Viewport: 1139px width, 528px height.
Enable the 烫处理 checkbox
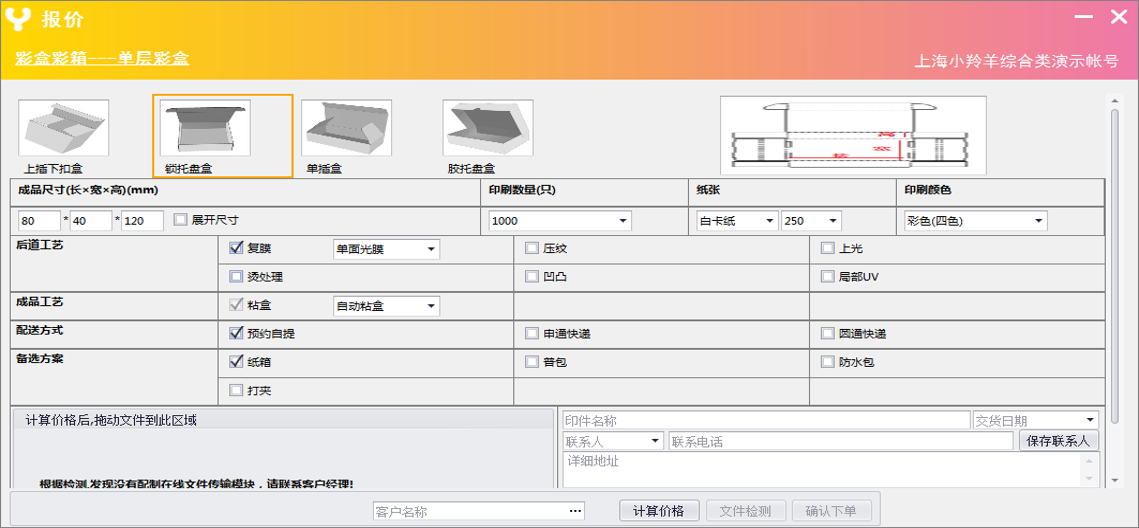(237, 277)
